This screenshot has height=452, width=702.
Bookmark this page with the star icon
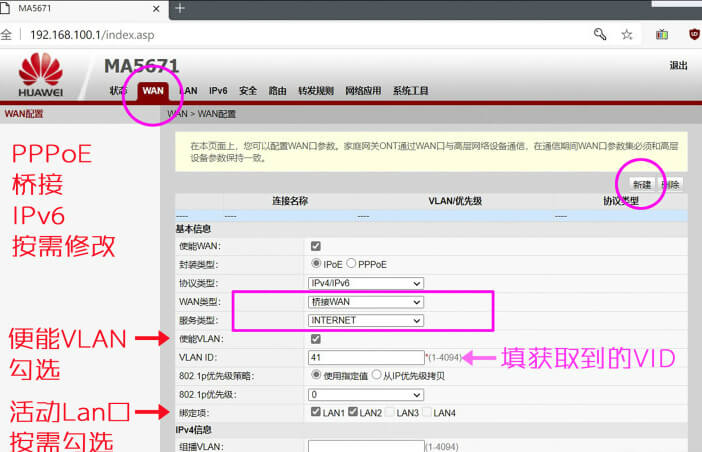point(627,34)
